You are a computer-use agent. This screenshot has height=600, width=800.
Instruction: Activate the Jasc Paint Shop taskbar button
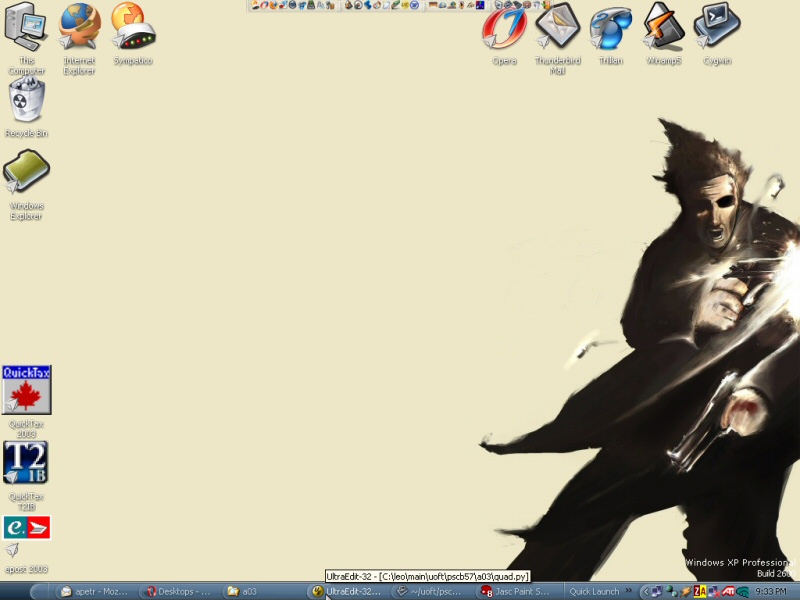pyautogui.click(x=515, y=591)
